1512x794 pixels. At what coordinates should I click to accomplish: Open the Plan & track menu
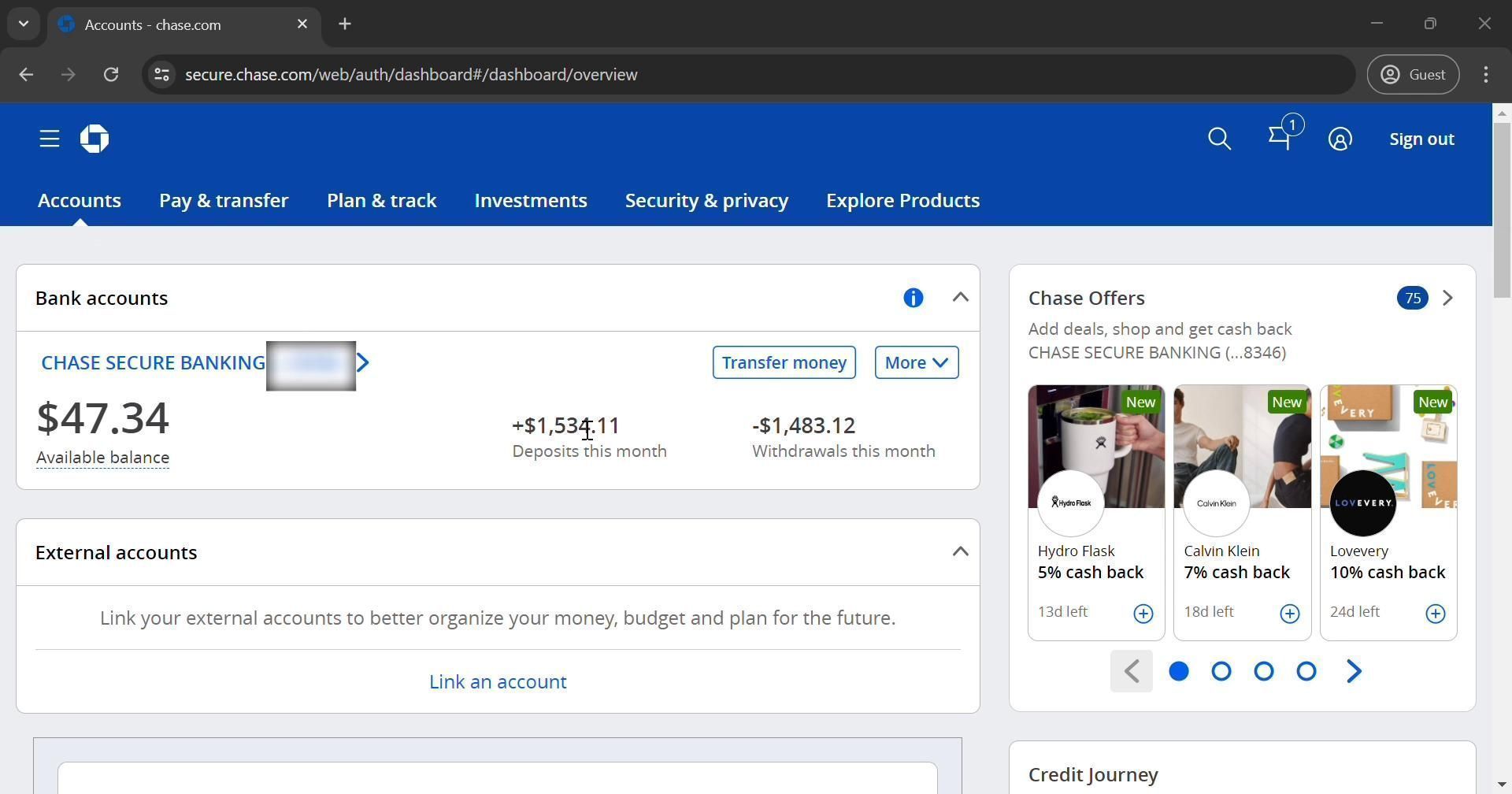(x=381, y=201)
